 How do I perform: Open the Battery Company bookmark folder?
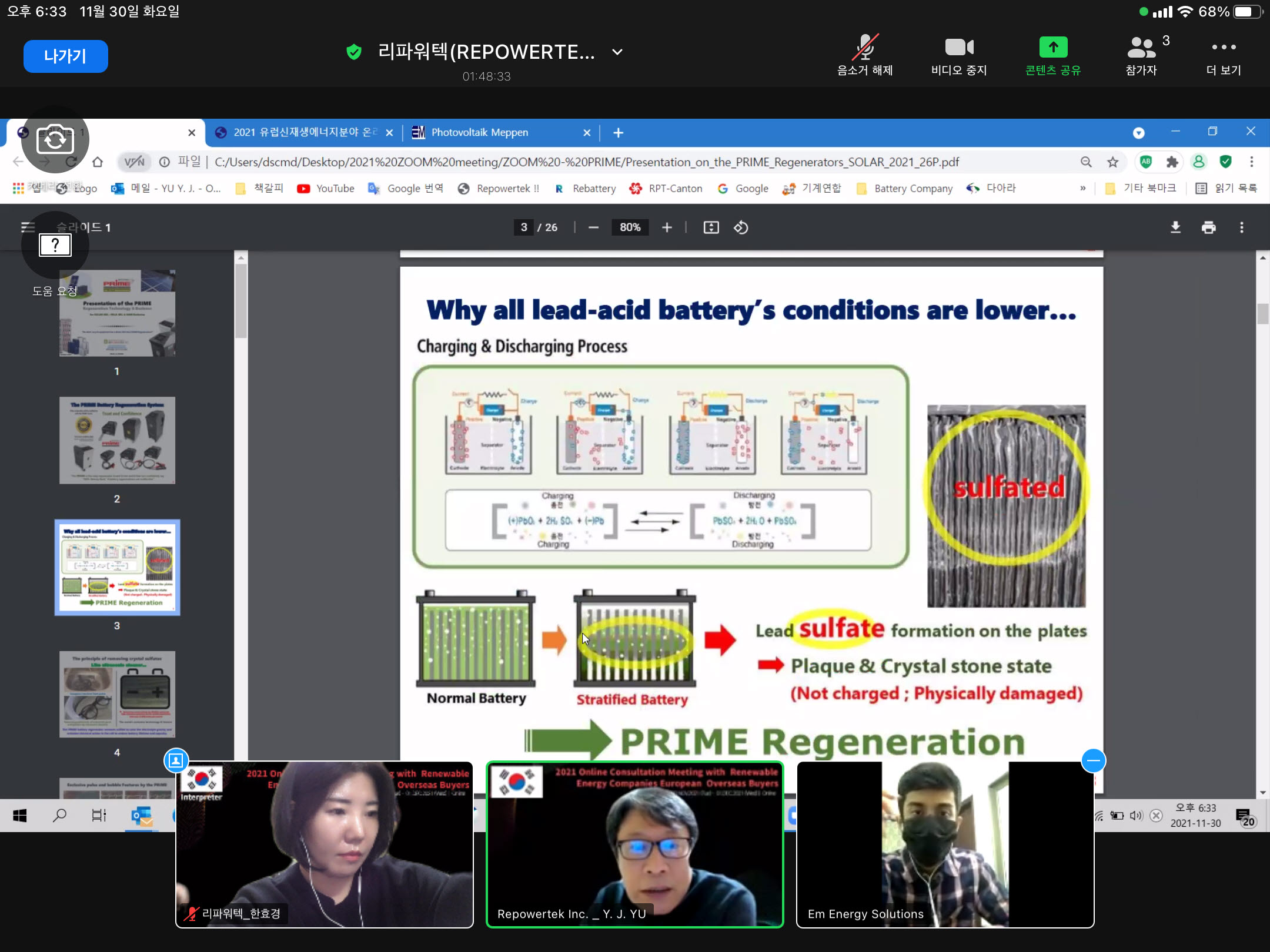pos(904,188)
